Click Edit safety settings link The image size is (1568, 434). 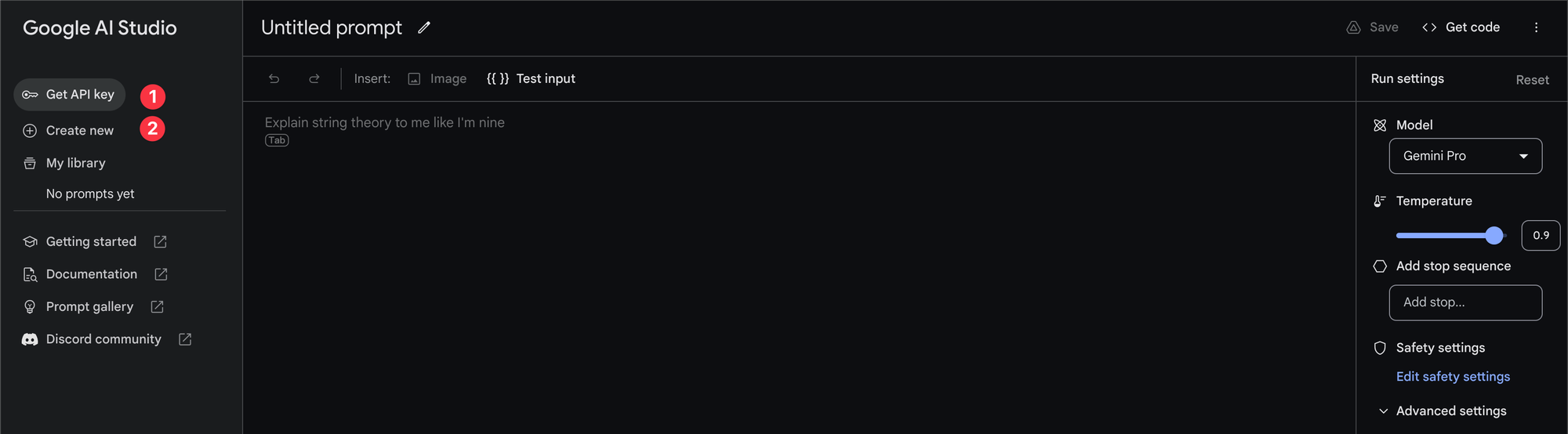1453,377
